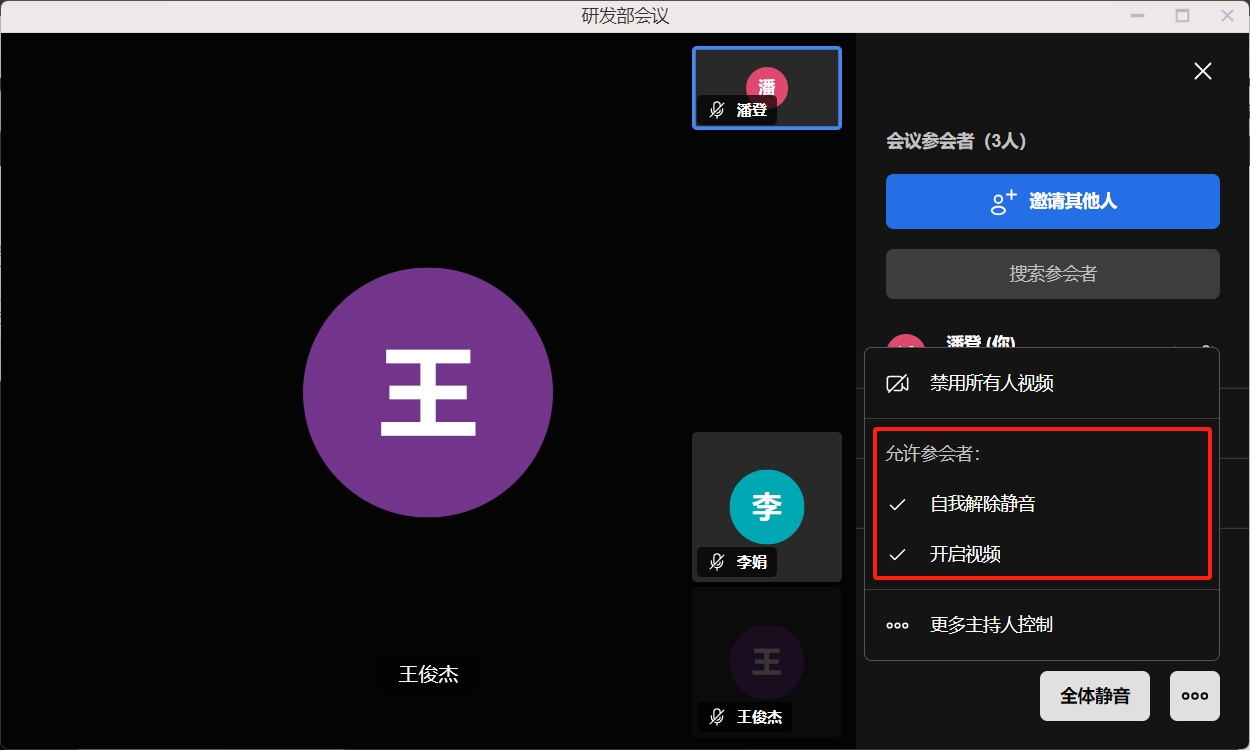Click the large purple 王 avatar
This screenshot has width=1250, height=750.
[427, 392]
